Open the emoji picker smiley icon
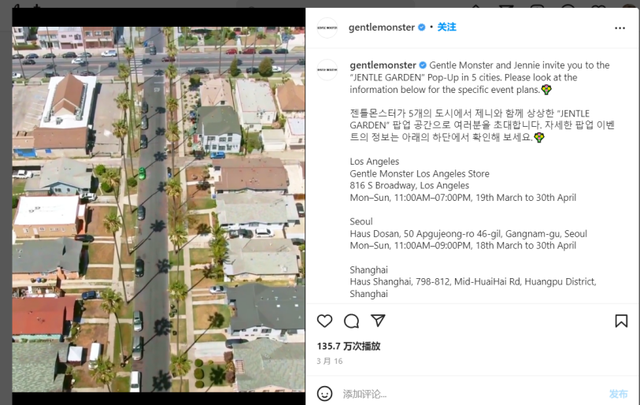The width and height of the screenshot is (640, 405). (324, 394)
